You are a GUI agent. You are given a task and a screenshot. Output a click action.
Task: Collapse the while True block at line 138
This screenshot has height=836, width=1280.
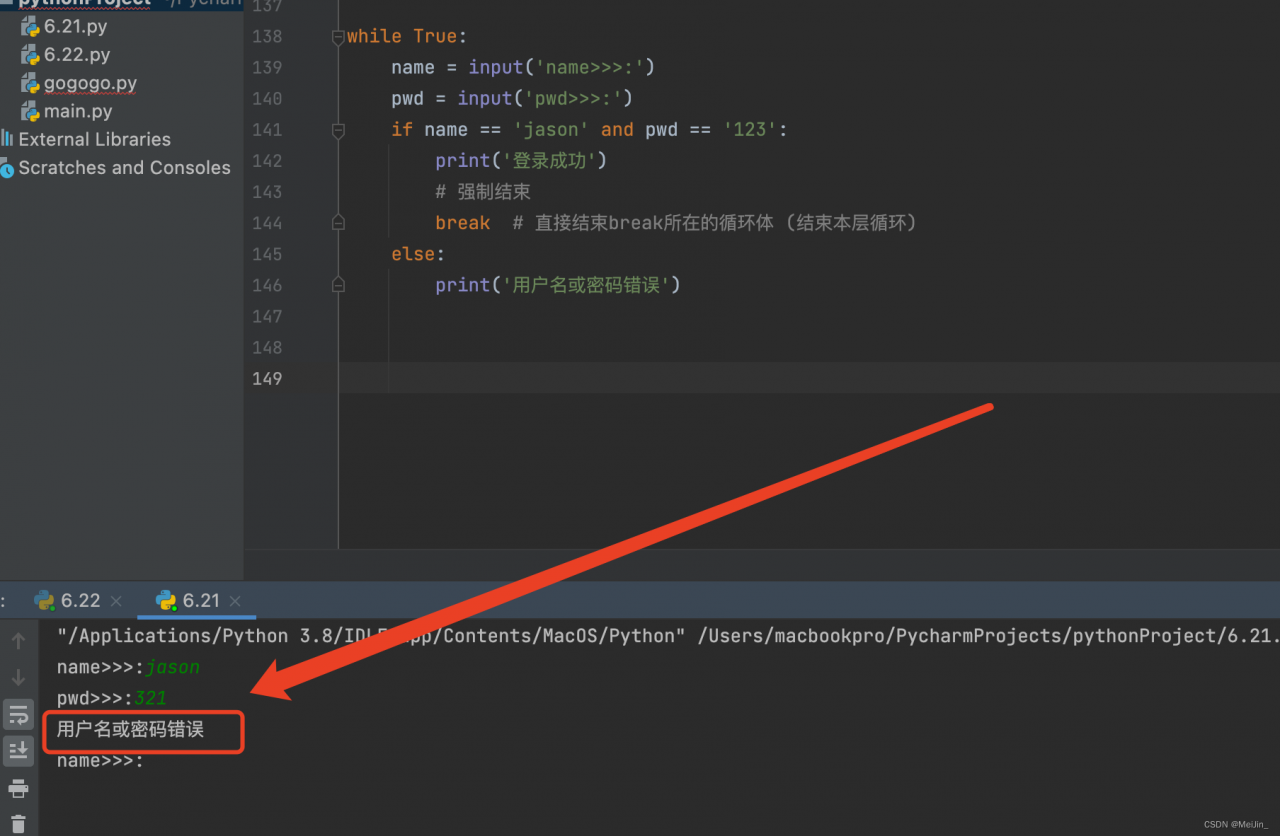338,36
